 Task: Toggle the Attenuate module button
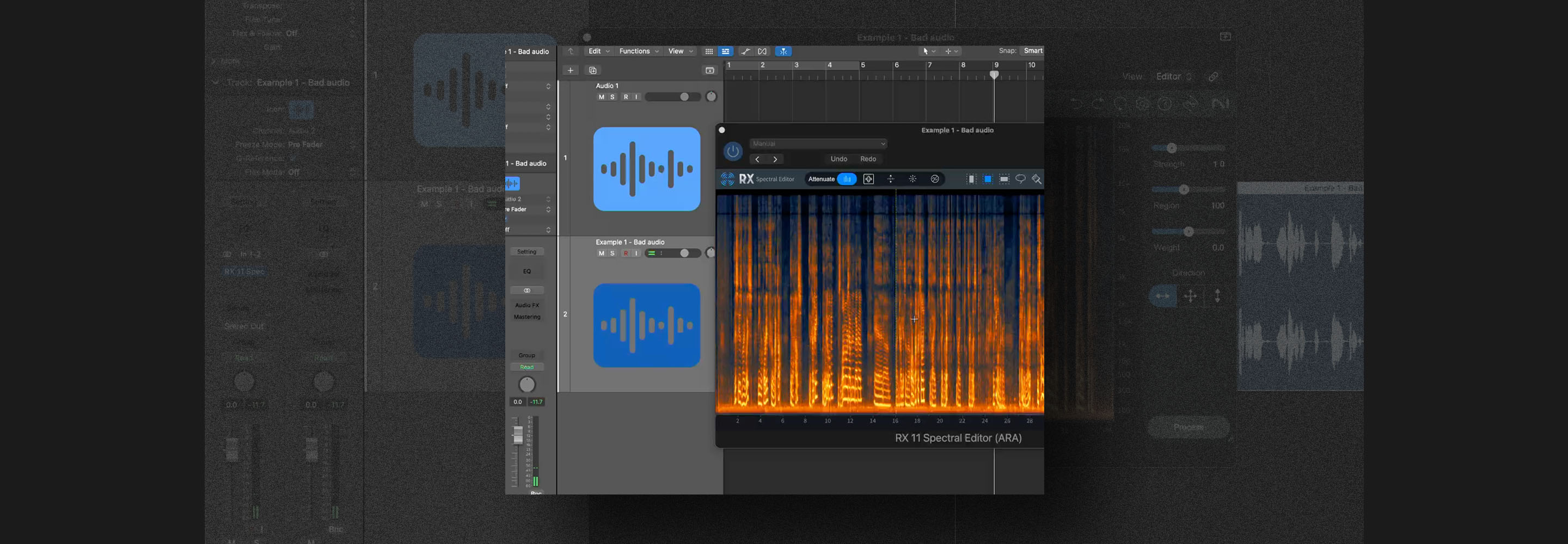pyautogui.click(x=847, y=179)
